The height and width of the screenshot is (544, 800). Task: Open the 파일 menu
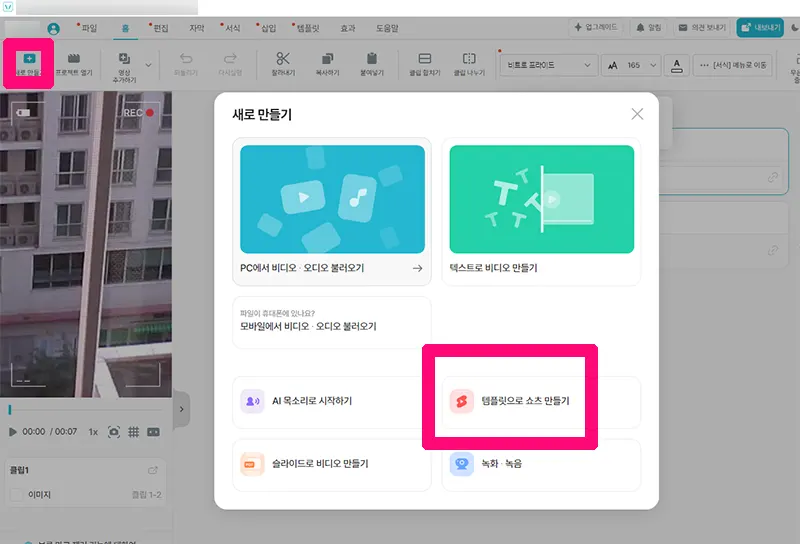[89, 28]
